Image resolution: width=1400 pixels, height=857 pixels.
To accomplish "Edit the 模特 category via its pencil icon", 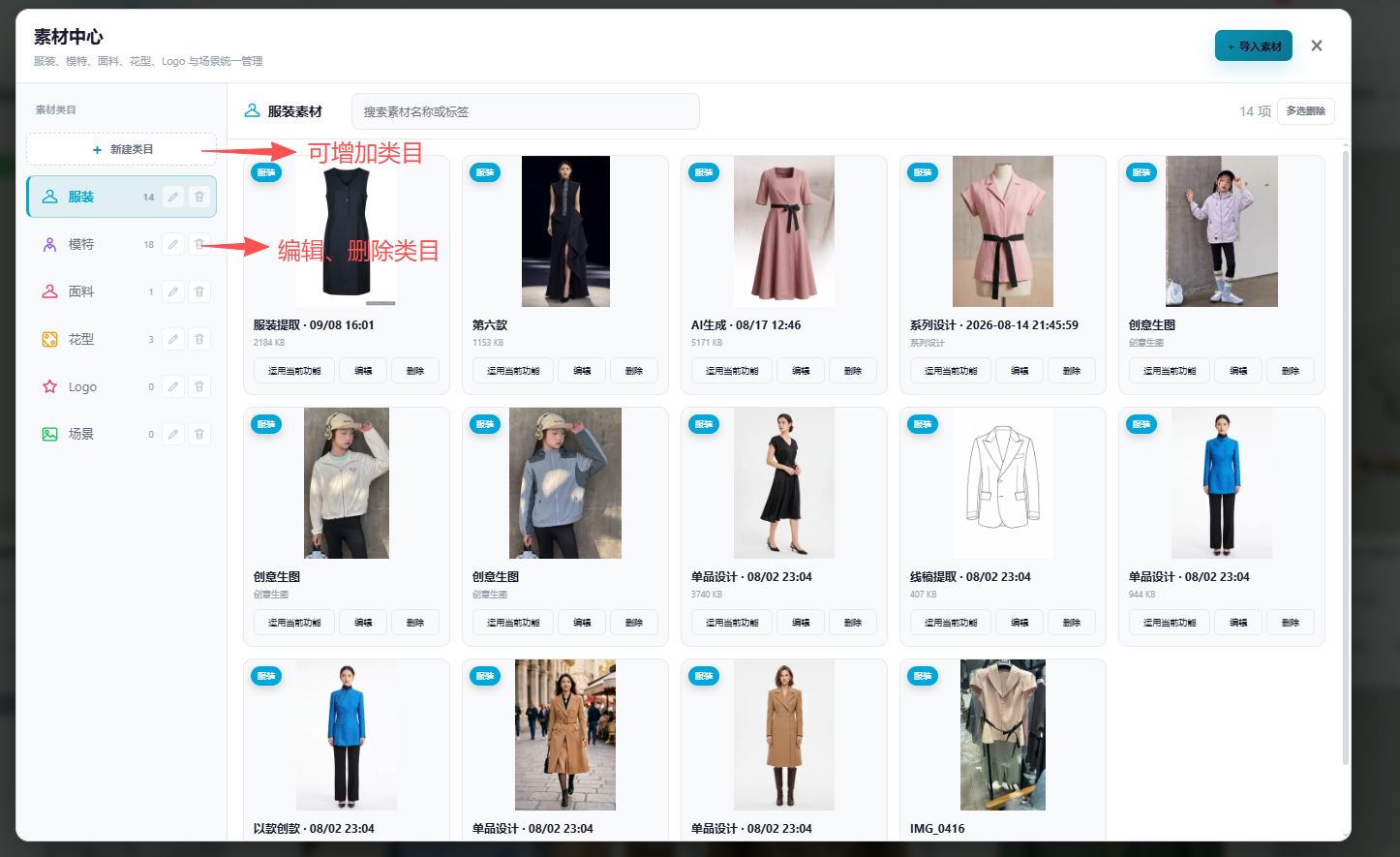I will pyautogui.click(x=173, y=244).
